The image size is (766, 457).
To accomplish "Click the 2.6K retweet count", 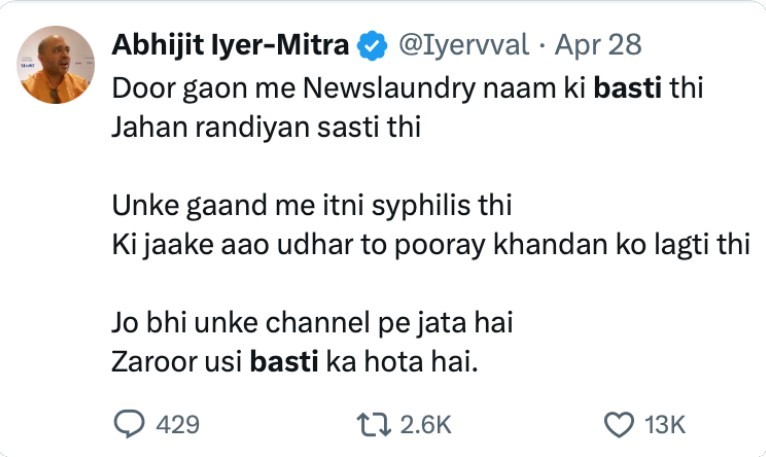I will [x=426, y=424].
